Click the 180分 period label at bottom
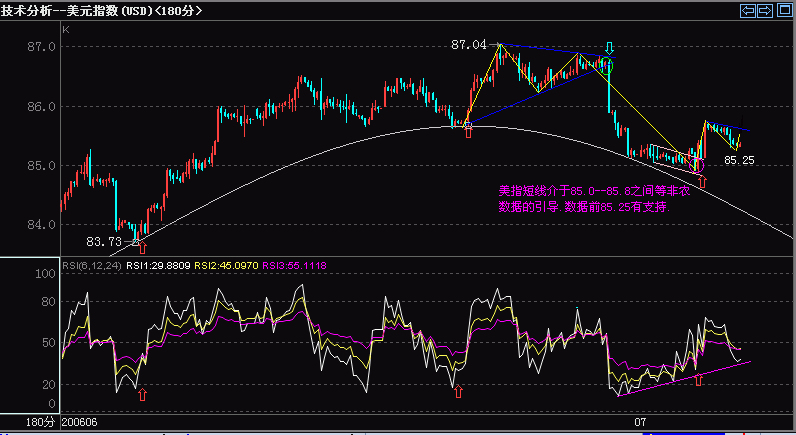This screenshot has width=796, height=435. pos(40,422)
